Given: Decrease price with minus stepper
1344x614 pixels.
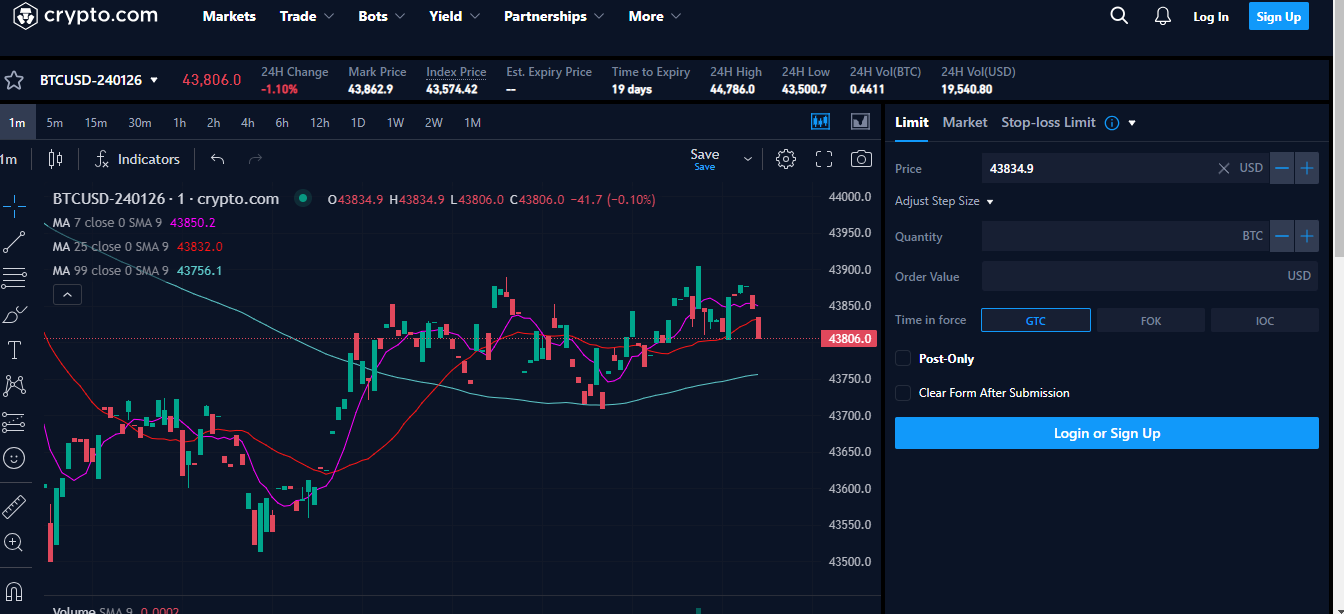Looking at the screenshot, I should (1282, 168).
